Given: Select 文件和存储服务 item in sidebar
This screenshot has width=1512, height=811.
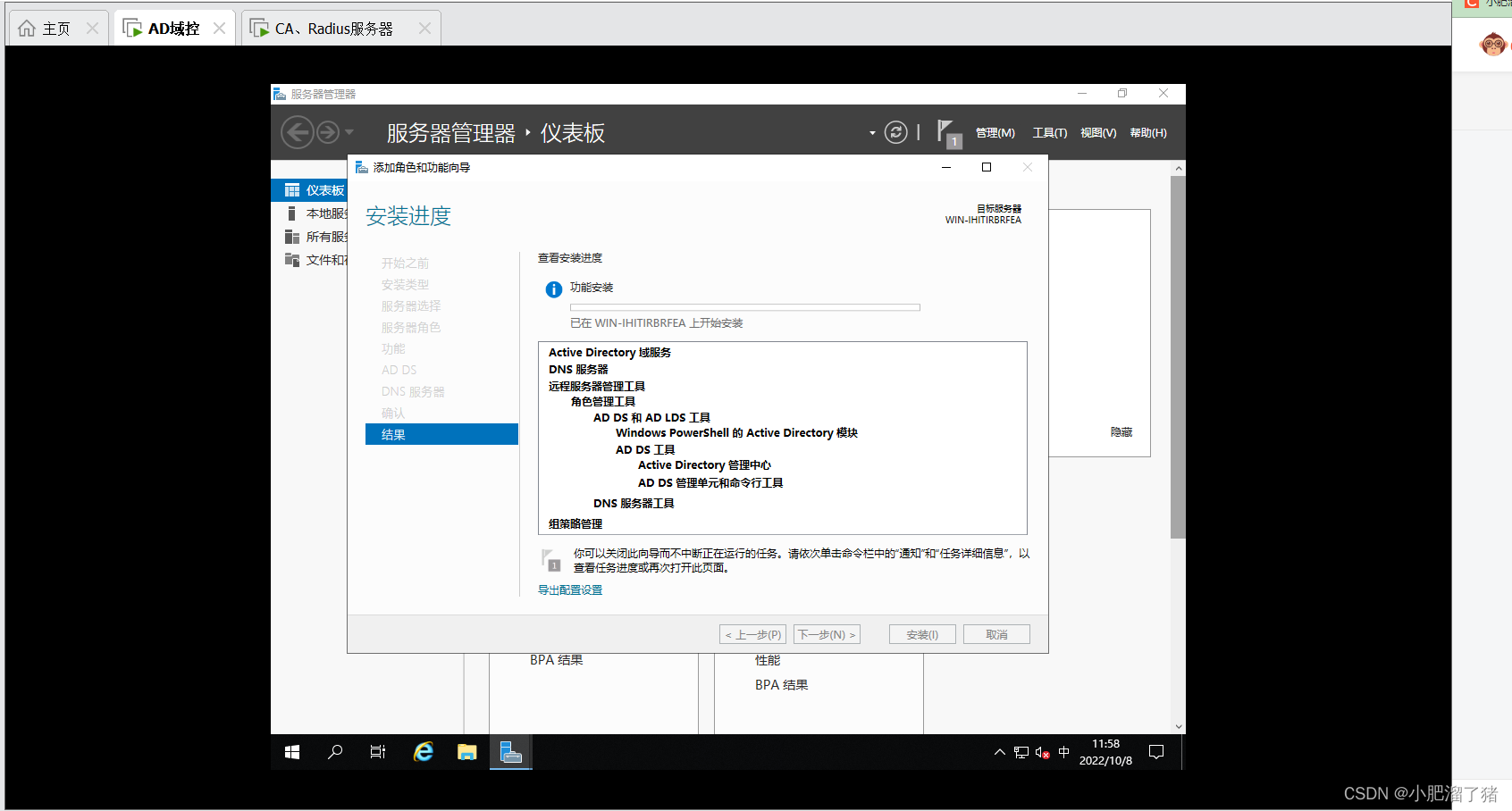Looking at the screenshot, I should coord(309,260).
